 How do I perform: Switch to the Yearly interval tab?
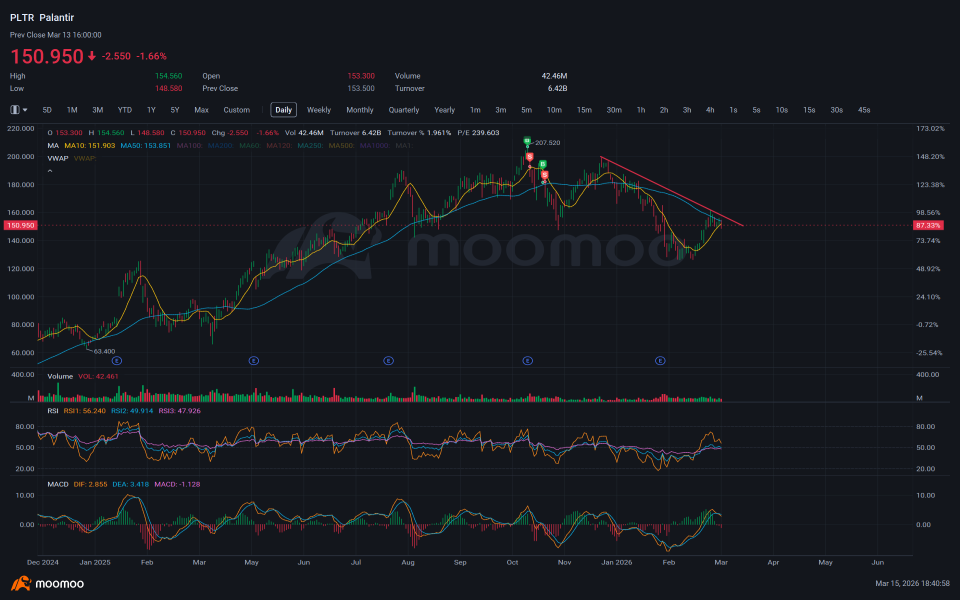[x=444, y=110]
